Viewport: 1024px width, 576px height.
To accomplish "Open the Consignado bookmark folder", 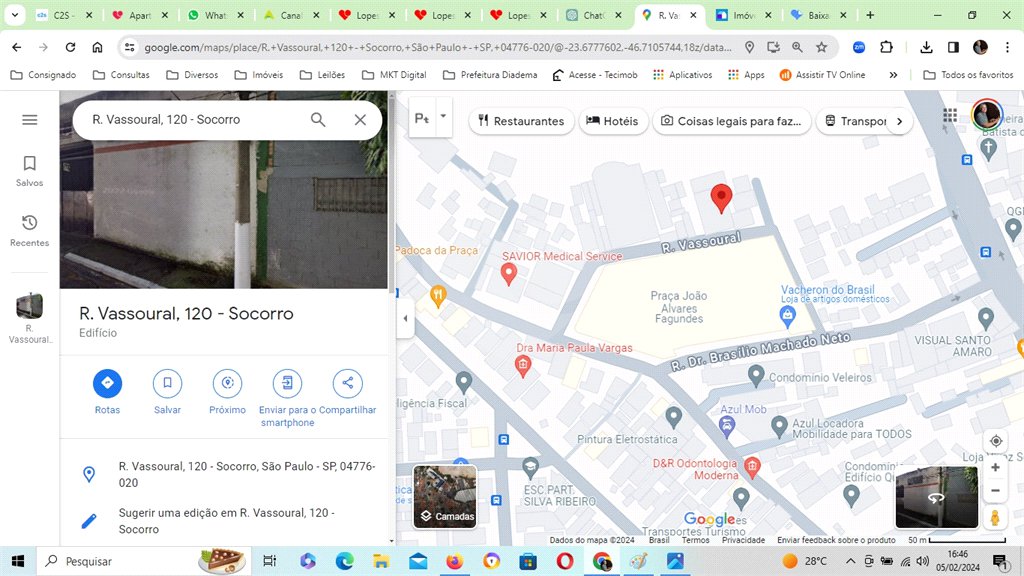I will coord(43,75).
